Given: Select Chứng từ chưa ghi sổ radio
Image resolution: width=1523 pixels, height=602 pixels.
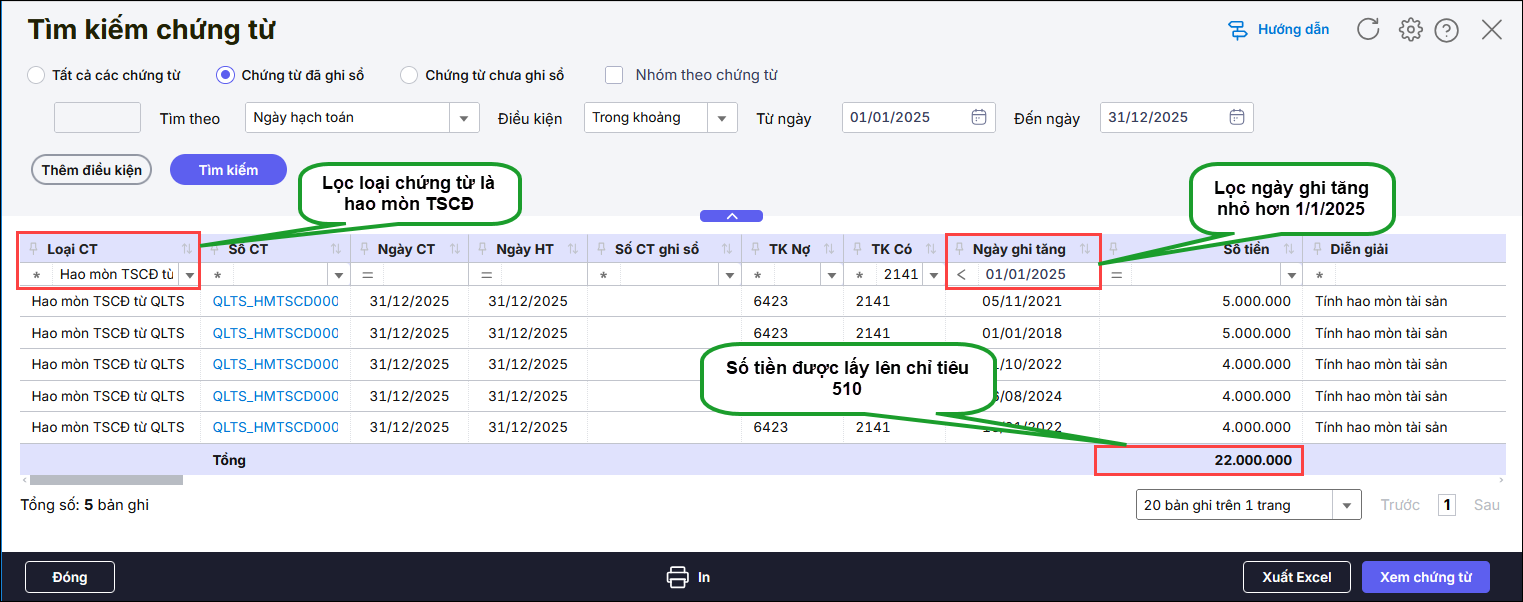Looking at the screenshot, I should coord(409,75).
